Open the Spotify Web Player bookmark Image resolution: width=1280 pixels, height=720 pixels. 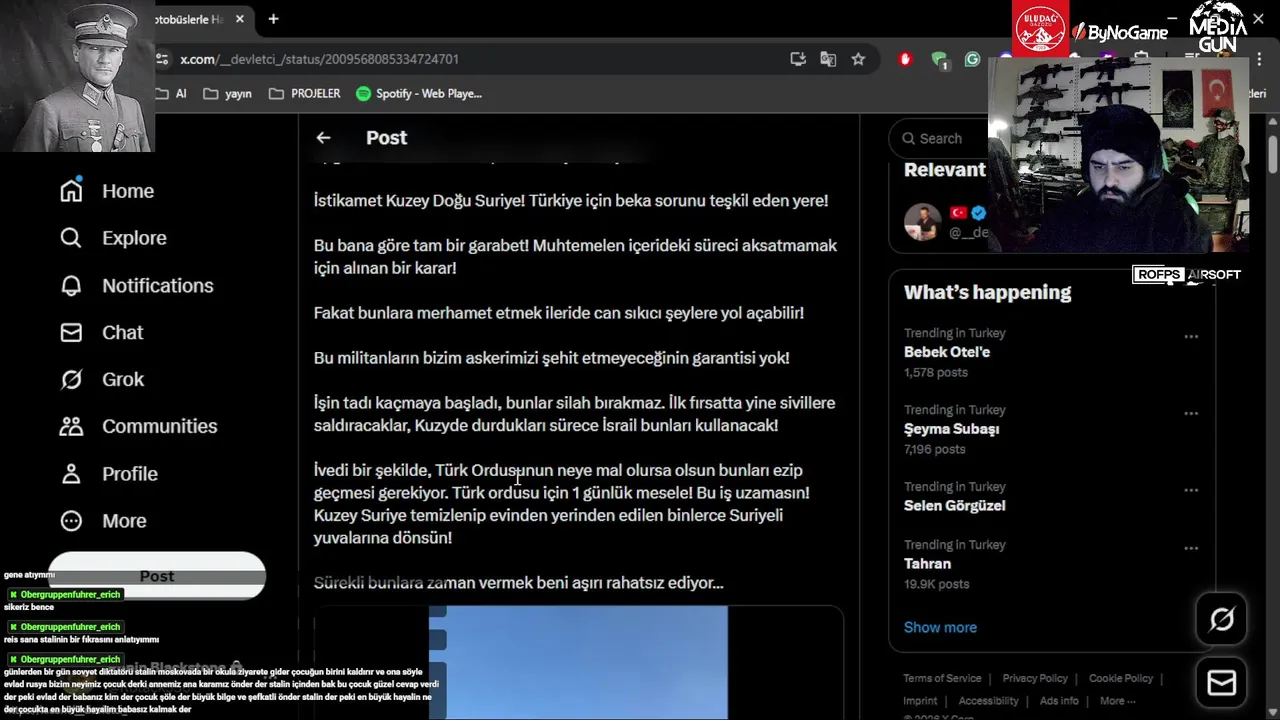(x=419, y=93)
